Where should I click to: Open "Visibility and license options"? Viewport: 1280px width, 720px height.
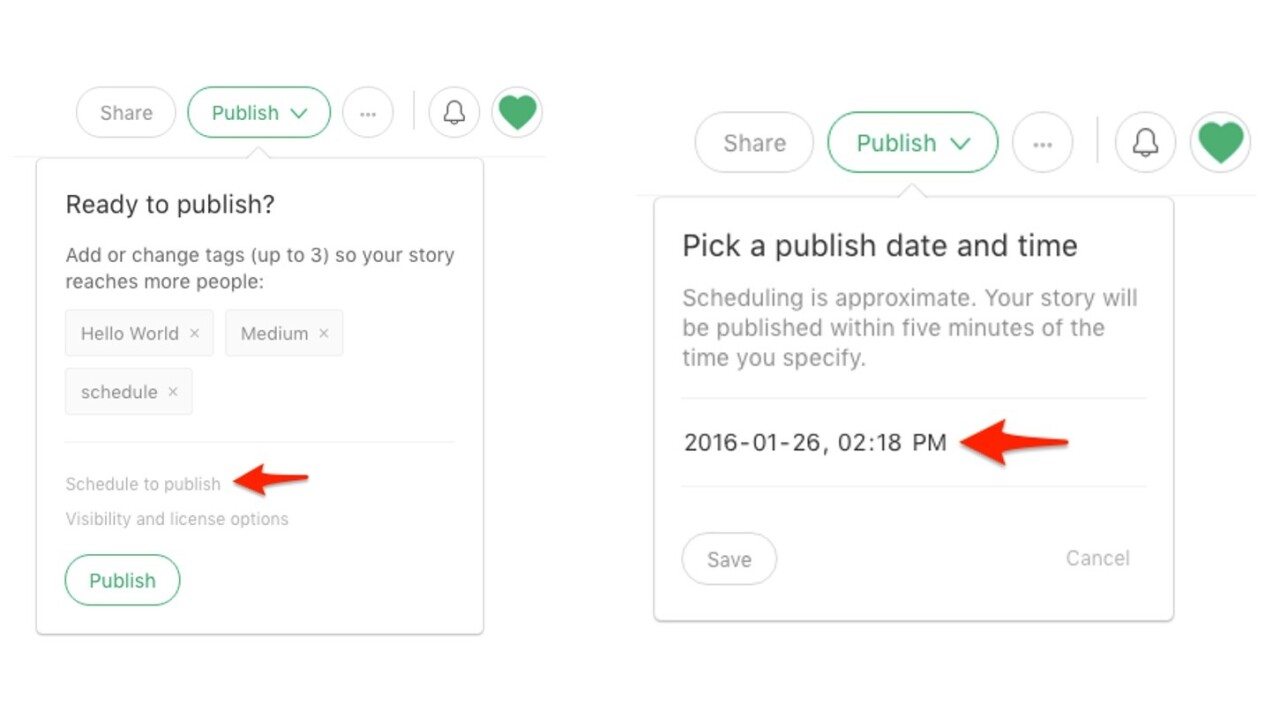(177, 519)
